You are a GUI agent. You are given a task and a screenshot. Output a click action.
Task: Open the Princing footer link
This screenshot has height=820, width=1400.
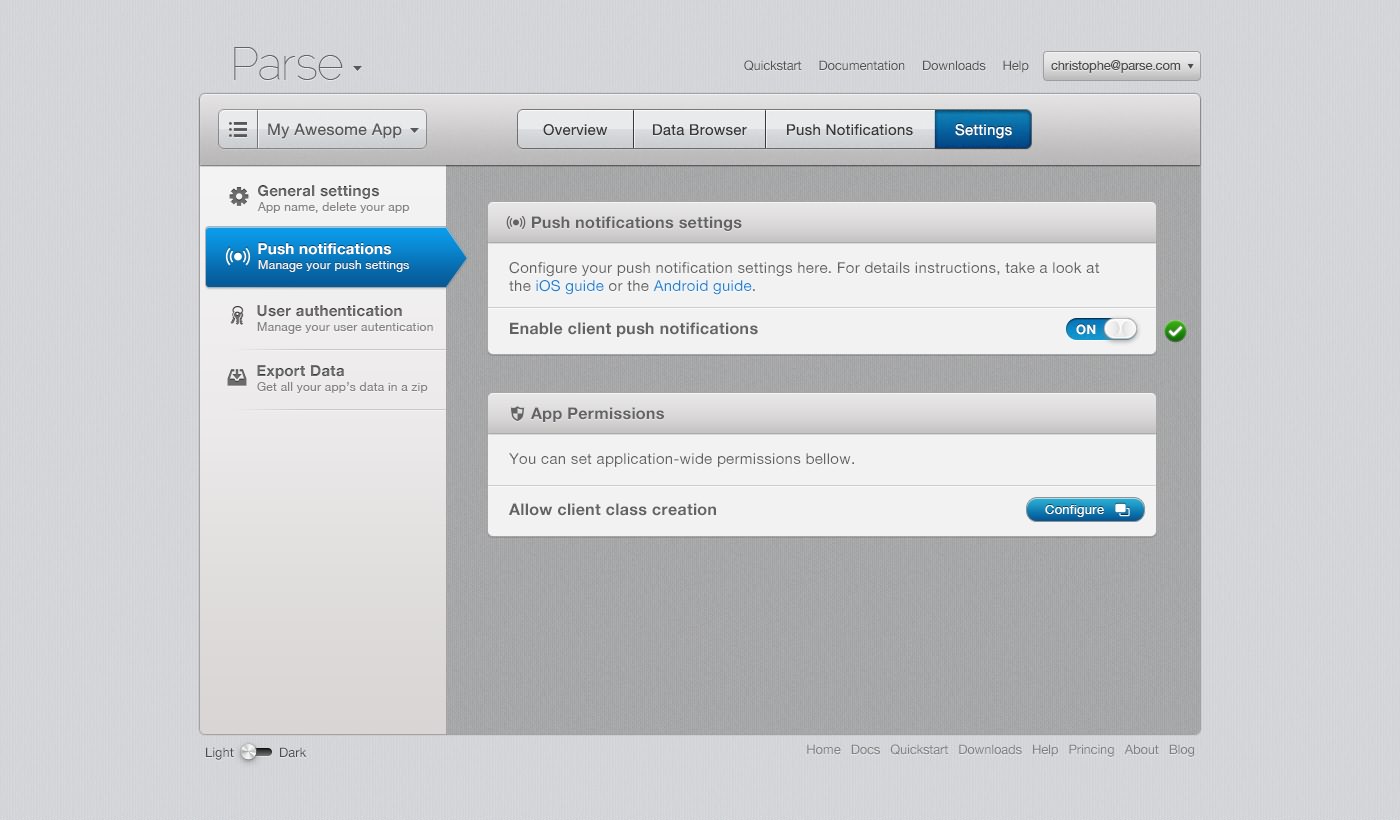click(x=1091, y=749)
